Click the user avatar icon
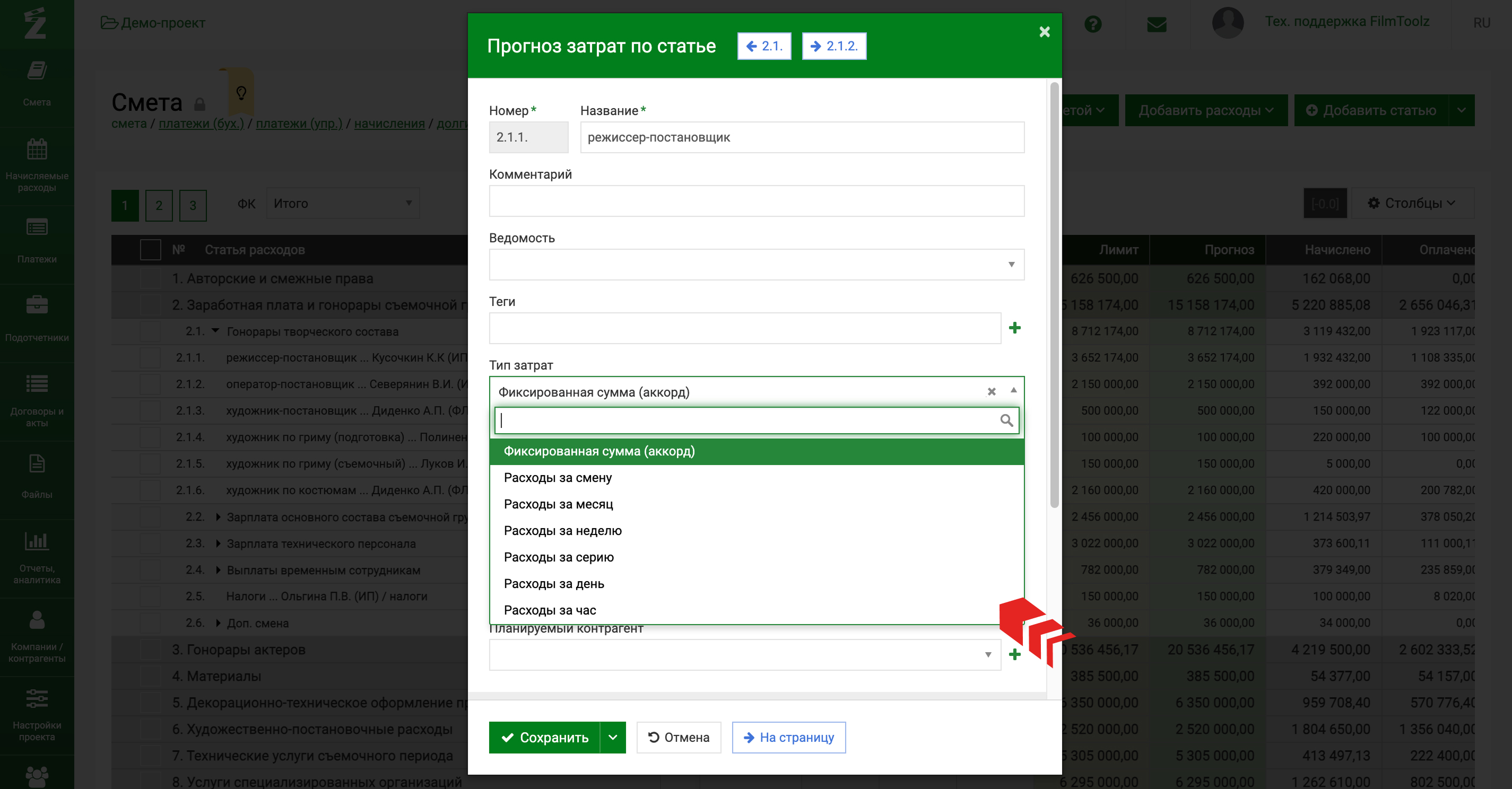 tap(1227, 22)
